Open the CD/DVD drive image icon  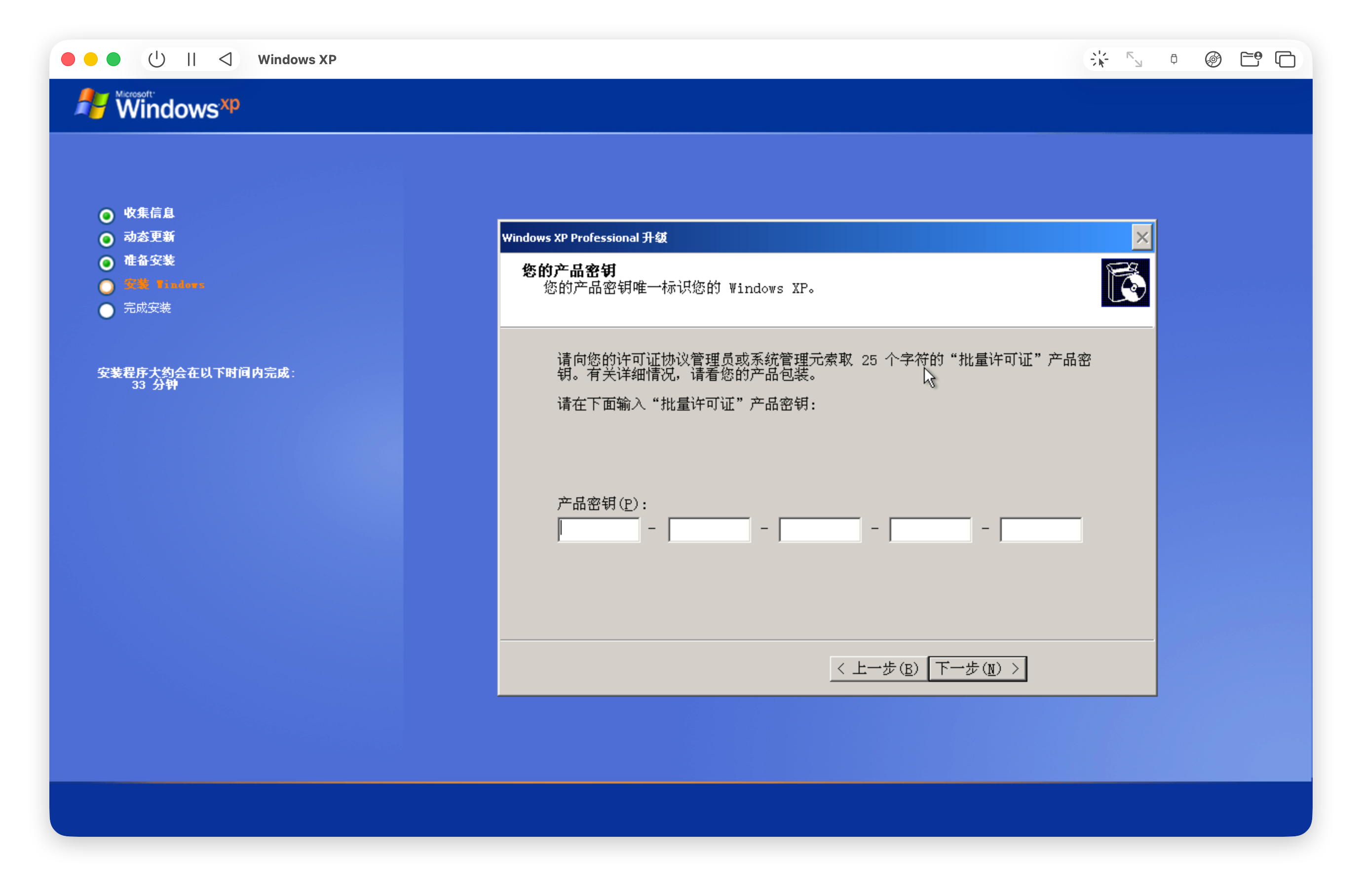coord(1212,60)
